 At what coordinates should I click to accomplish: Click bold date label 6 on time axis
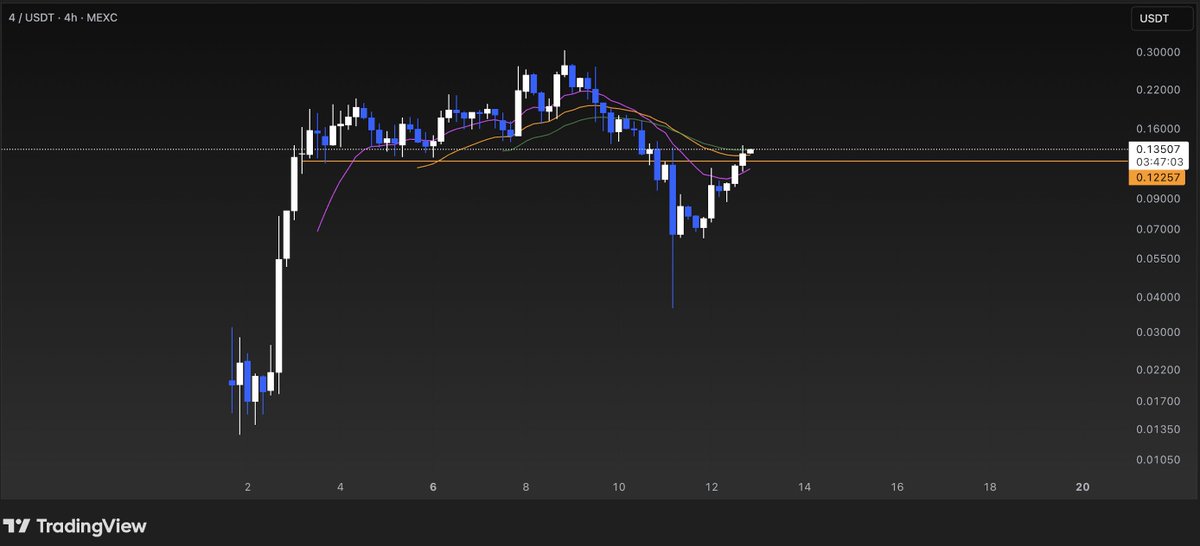coord(433,487)
